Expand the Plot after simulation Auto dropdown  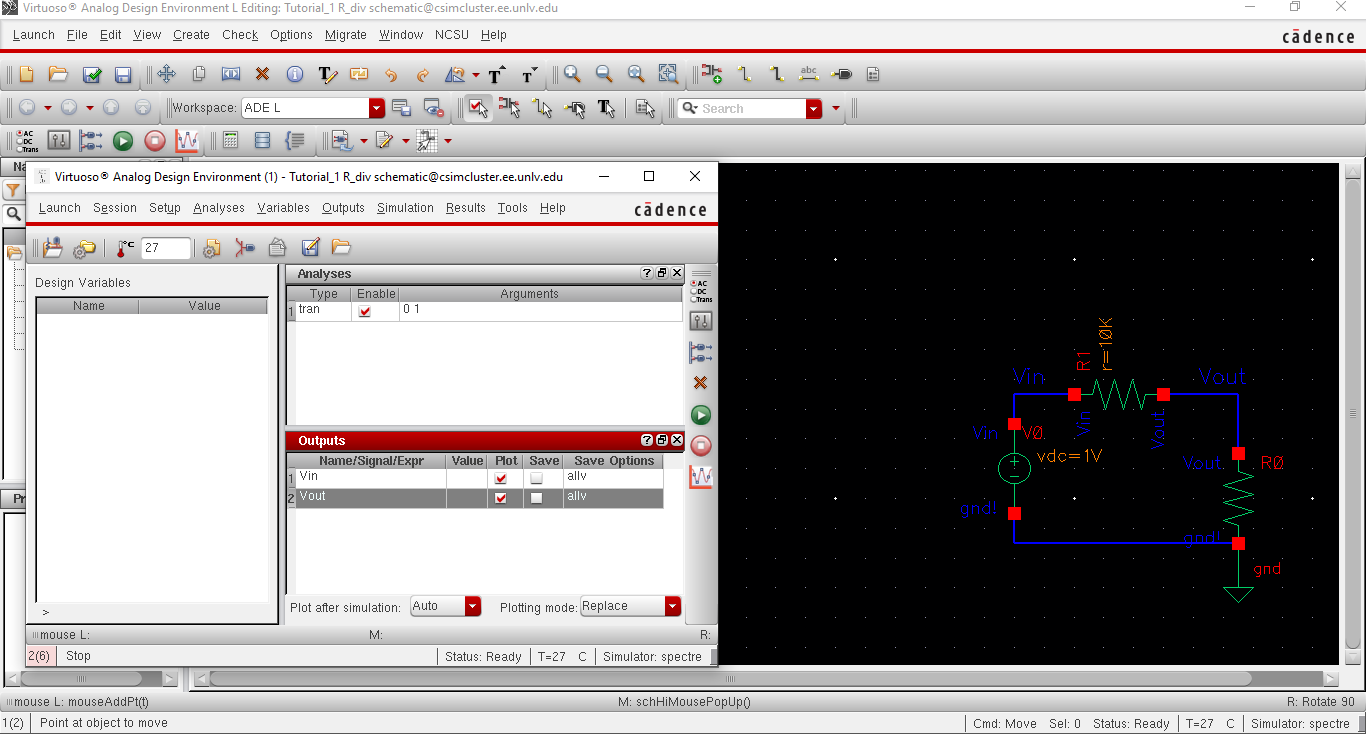[x=472, y=606]
